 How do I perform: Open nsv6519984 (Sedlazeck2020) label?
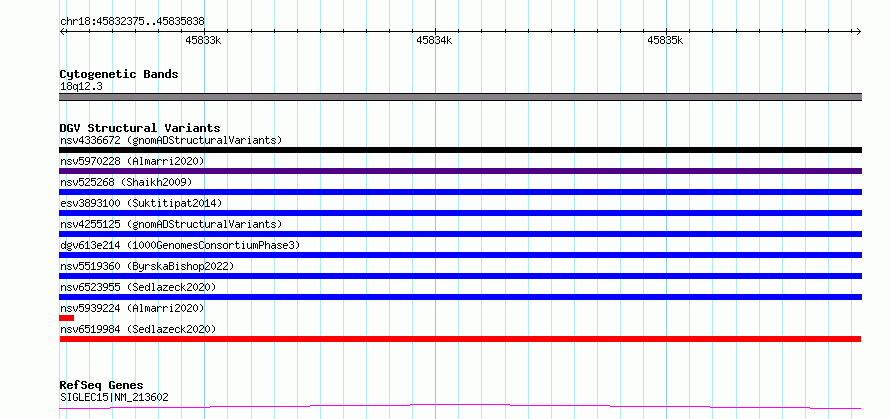point(138,329)
